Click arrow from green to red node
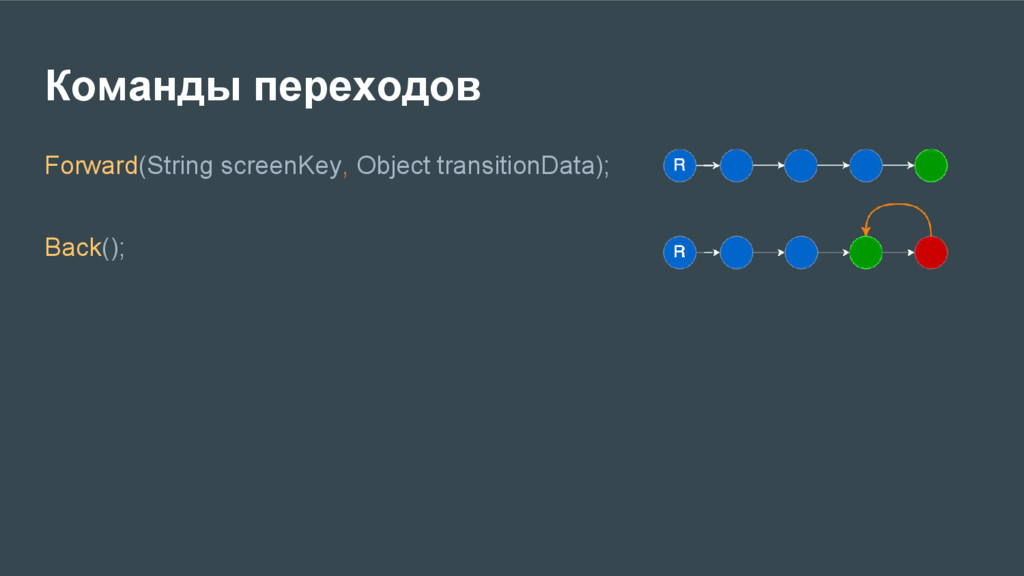Image resolution: width=1024 pixels, height=576 pixels. [899, 252]
